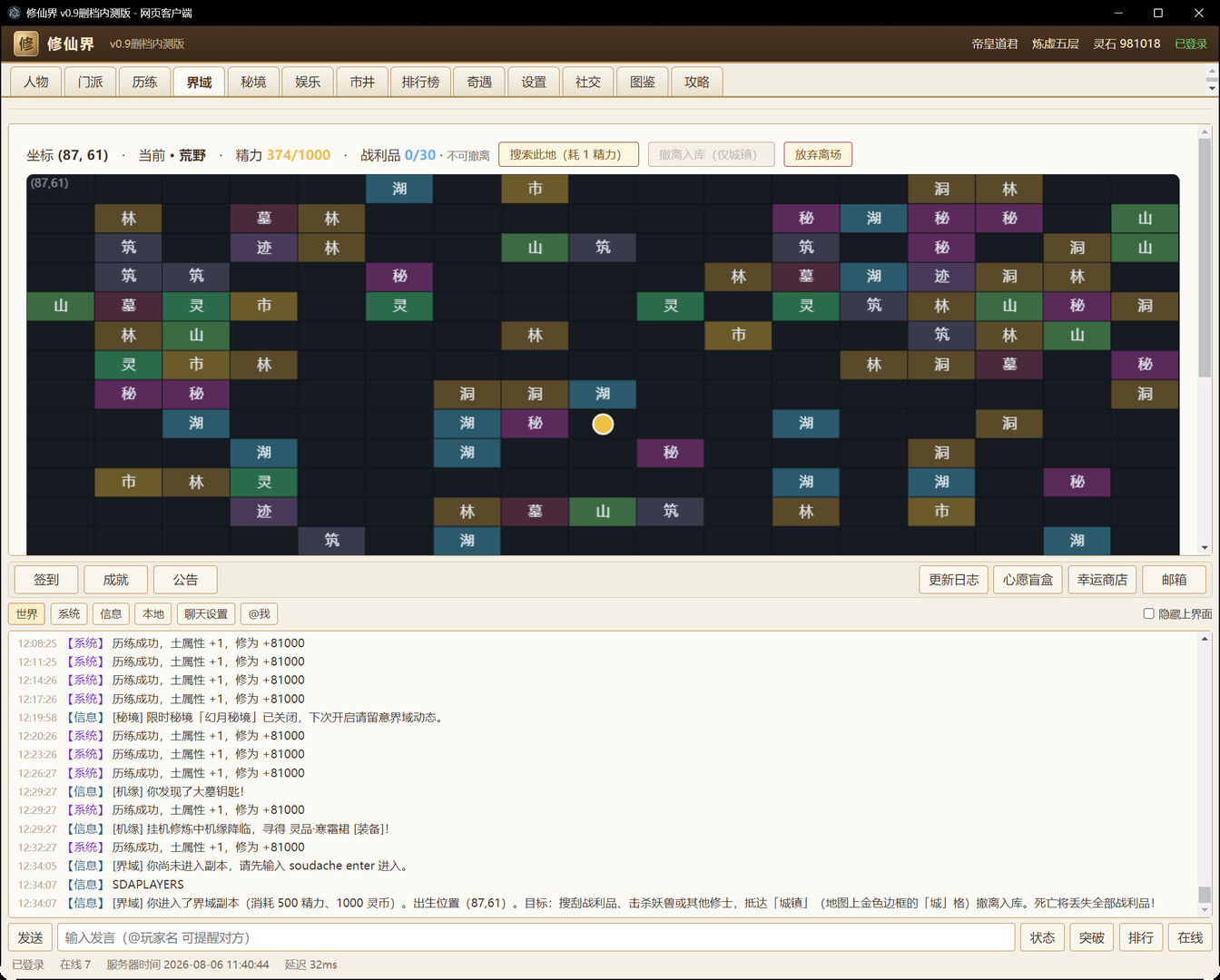Image resolution: width=1220 pixels, height=980 pixels.
Task: Go to the 设置 tab
Action: 534,82
